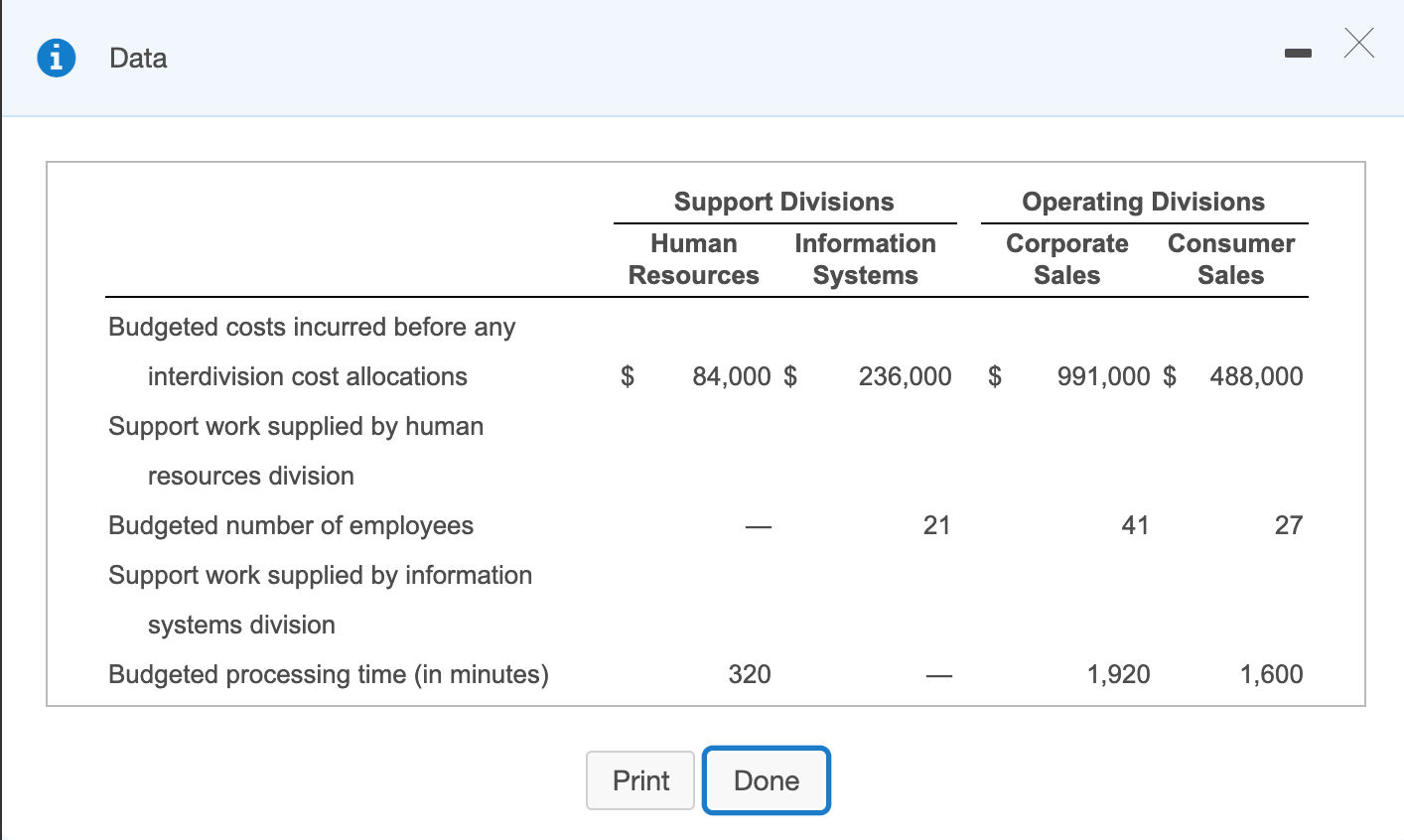
Task: Click the processing time value 1,600
Action: [1272, 674]
